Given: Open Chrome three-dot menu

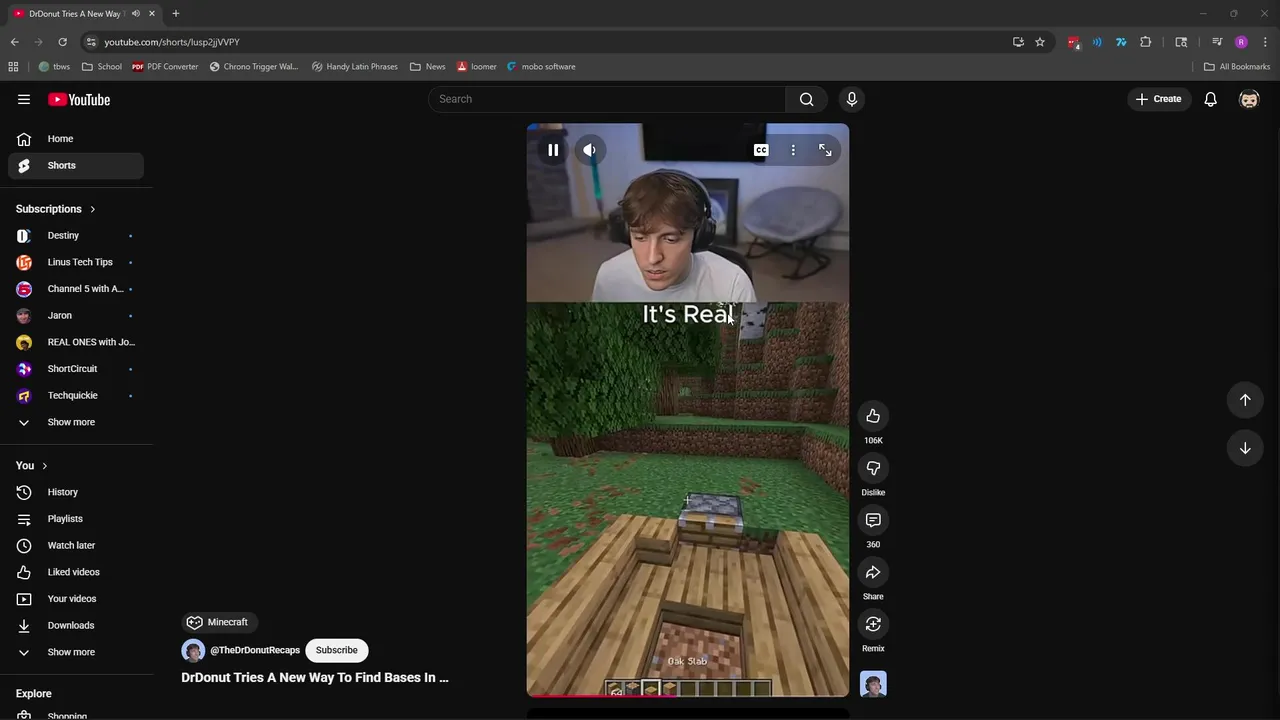Looking at the screenshot, I should pyautogui.click(x=1265, y=42).
